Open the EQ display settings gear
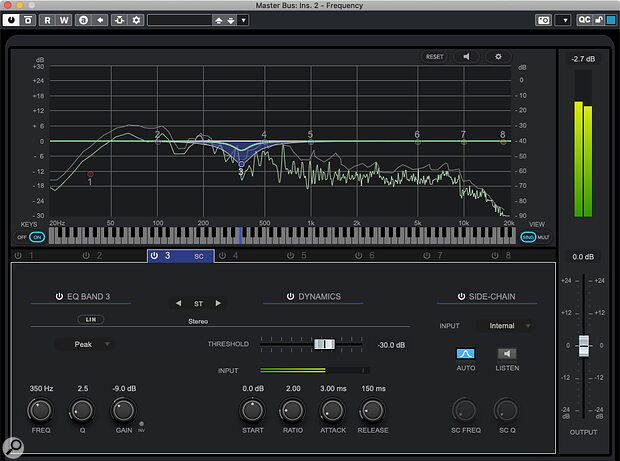This screenshot has height=461, width=620. (x=497, y=57)
